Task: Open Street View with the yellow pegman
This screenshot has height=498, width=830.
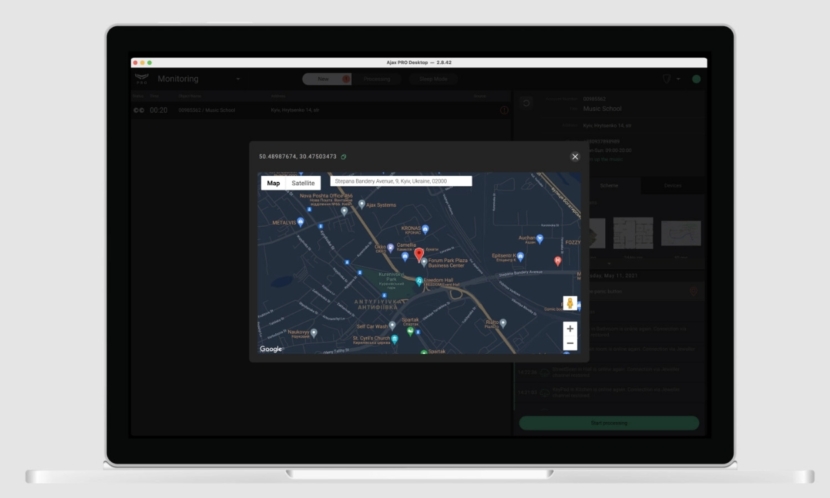Action: click(570, 303)
